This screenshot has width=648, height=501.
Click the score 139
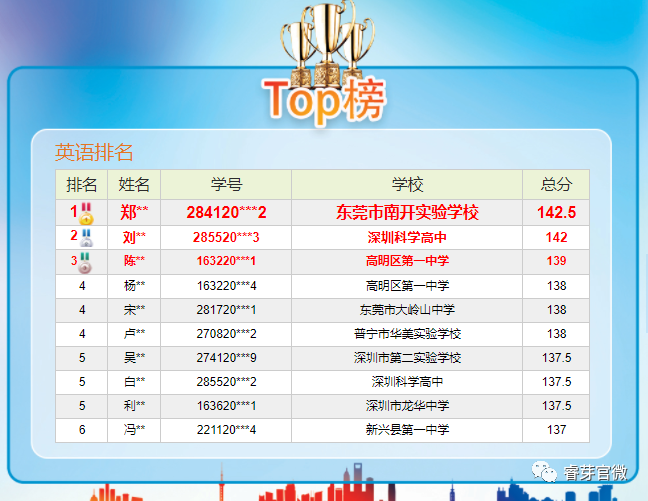[556, 261]
